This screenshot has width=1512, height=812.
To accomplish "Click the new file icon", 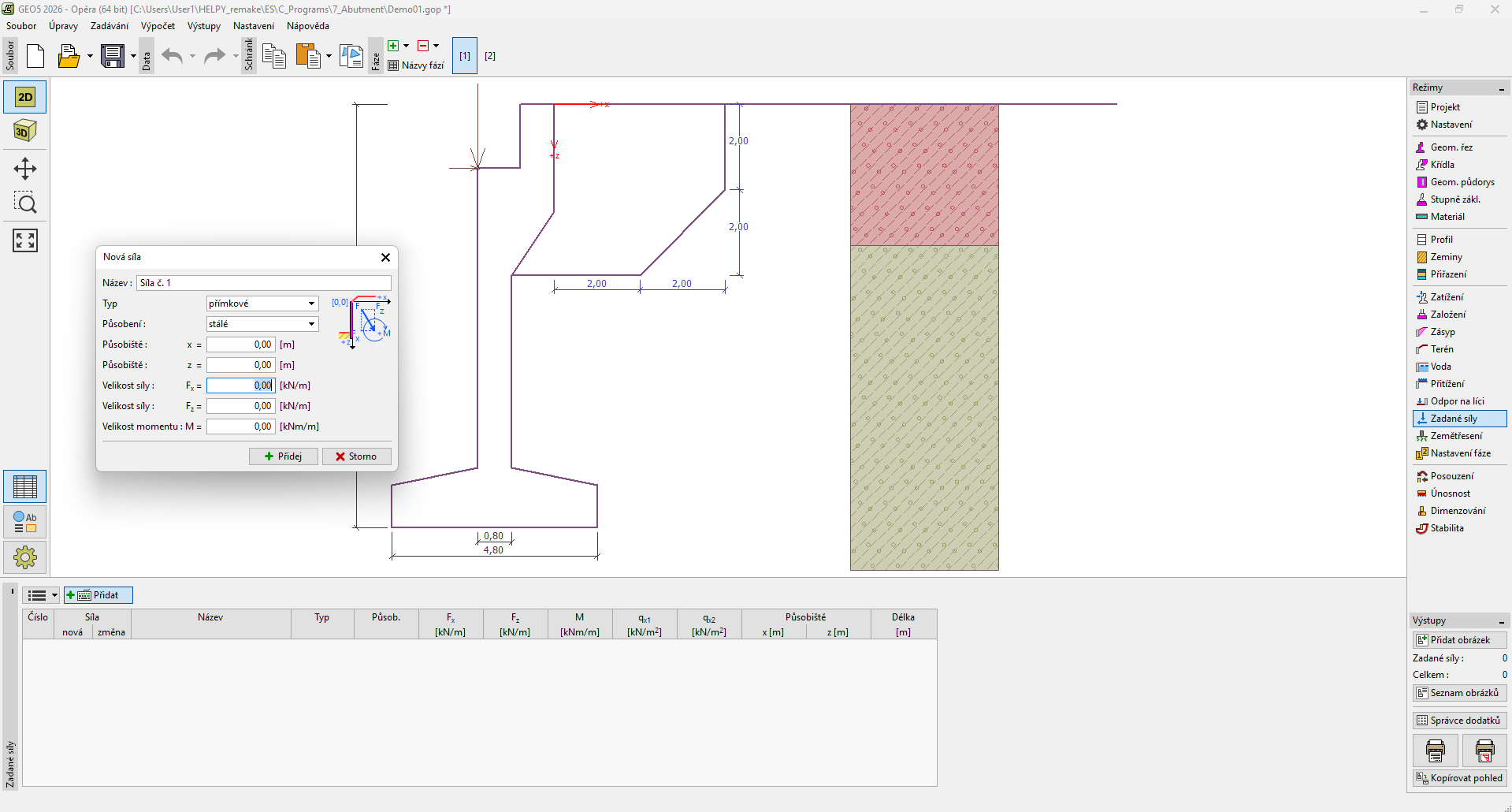I will [x=35, y=56].
